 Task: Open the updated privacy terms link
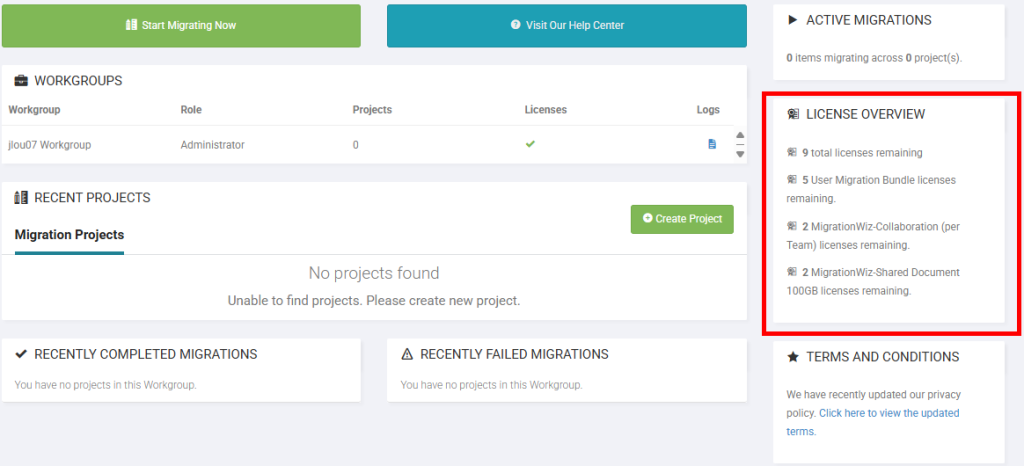click(872, 422)
